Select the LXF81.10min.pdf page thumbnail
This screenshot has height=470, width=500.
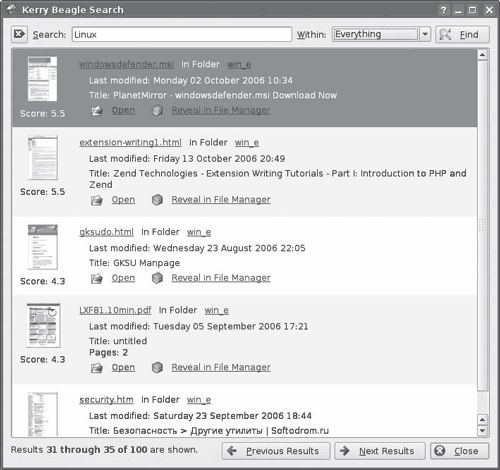click(x=43, y=326)
